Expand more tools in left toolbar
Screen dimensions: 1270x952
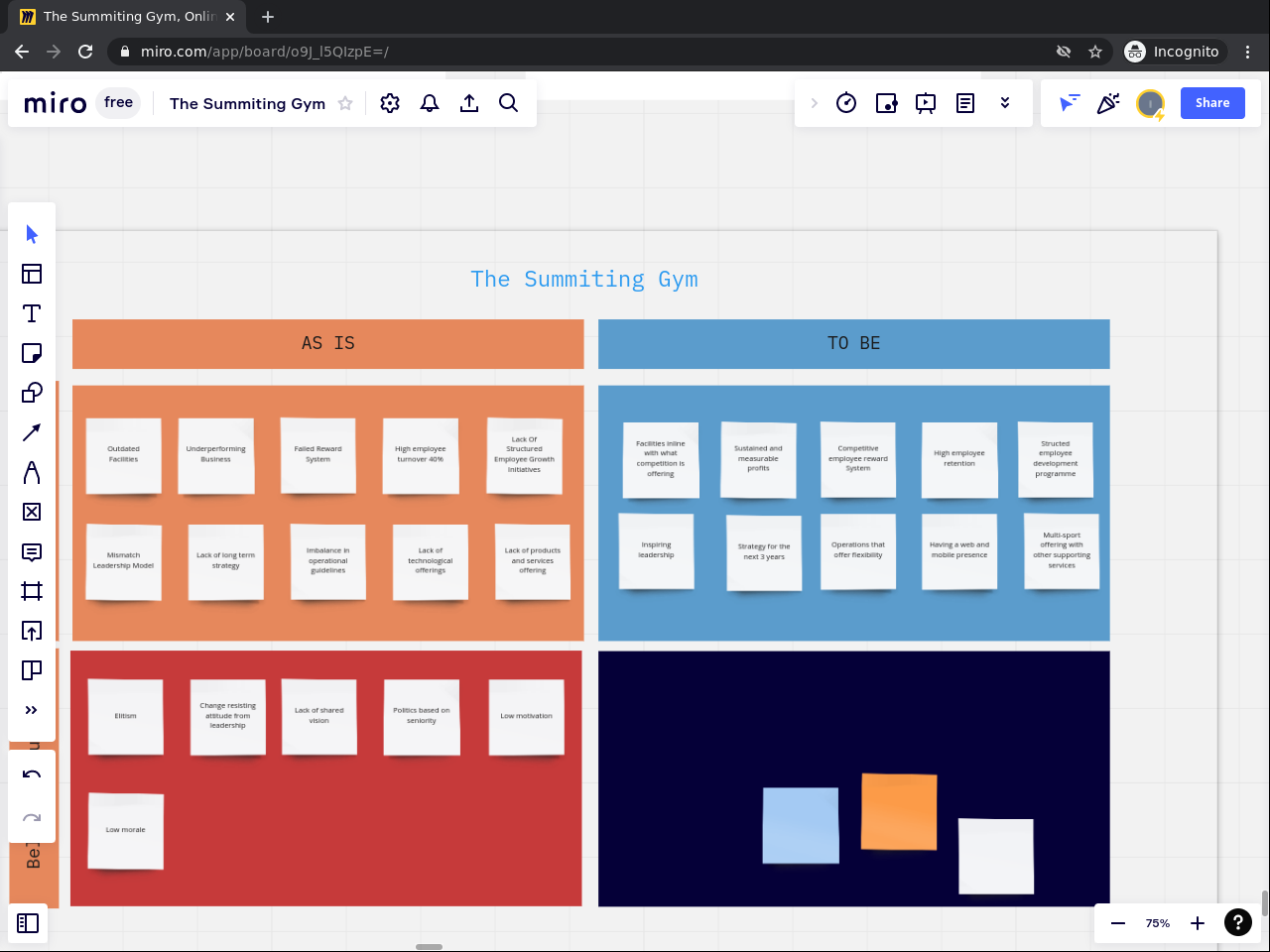(x=32, y=710)
